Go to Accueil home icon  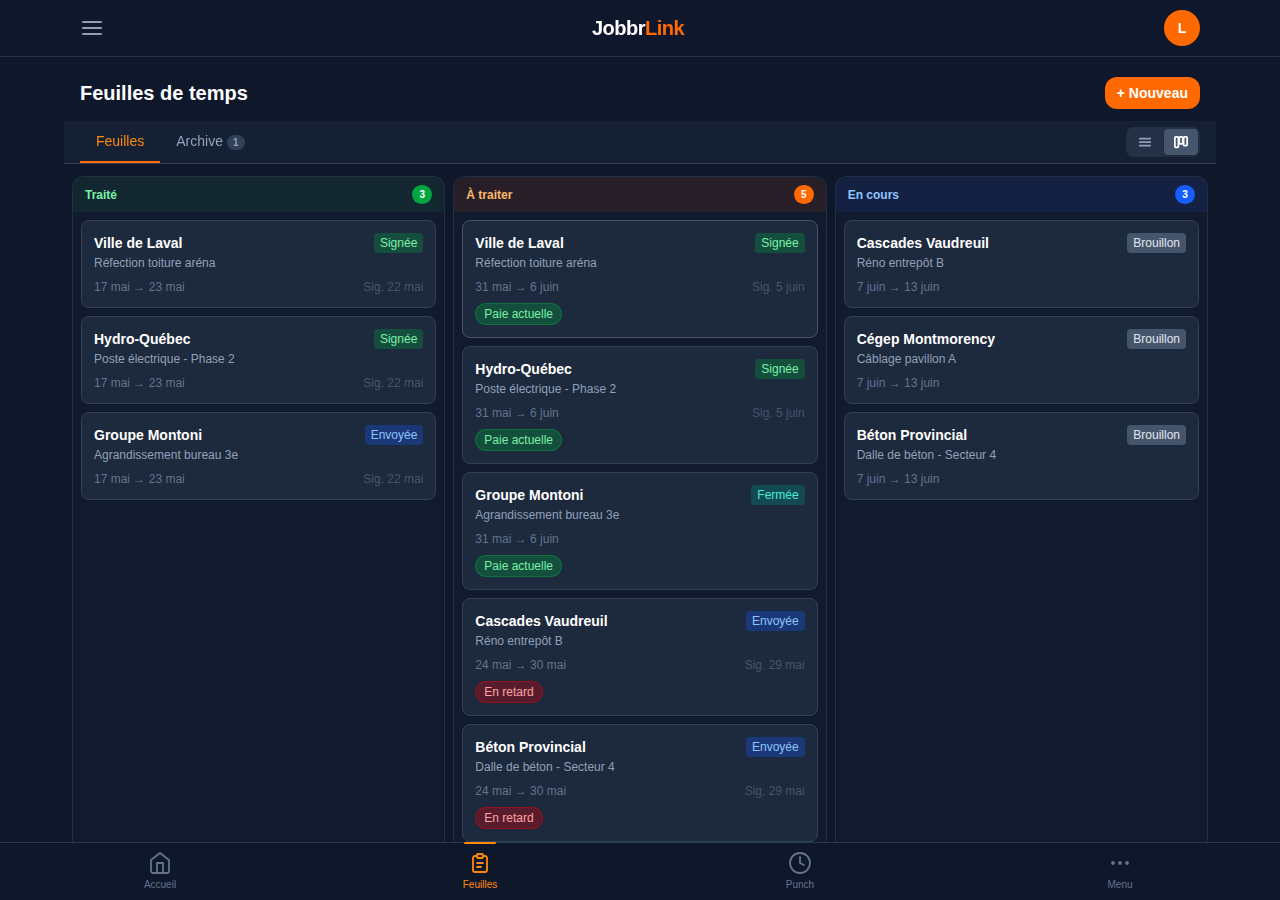click(160, 863)
